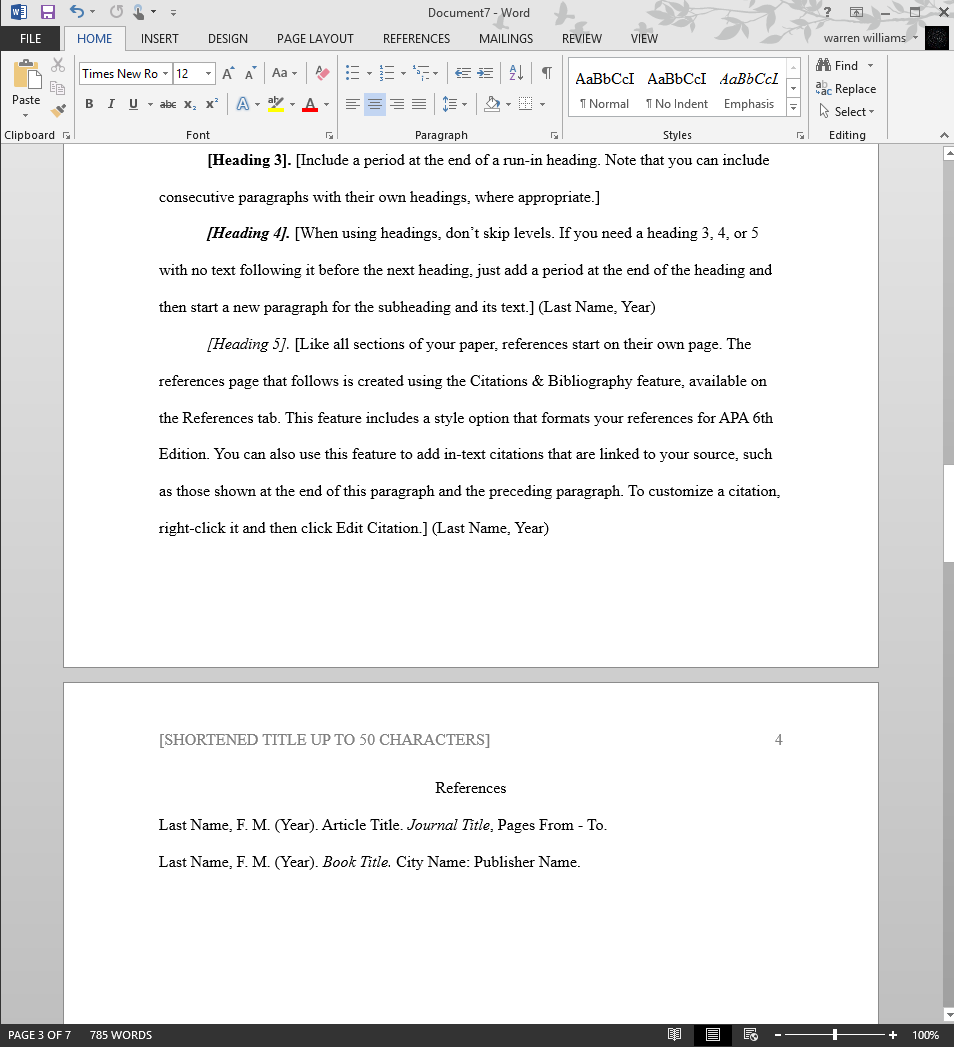Toggle italic text formatting
Screen dimensions: 954x1047
(110, 104)
